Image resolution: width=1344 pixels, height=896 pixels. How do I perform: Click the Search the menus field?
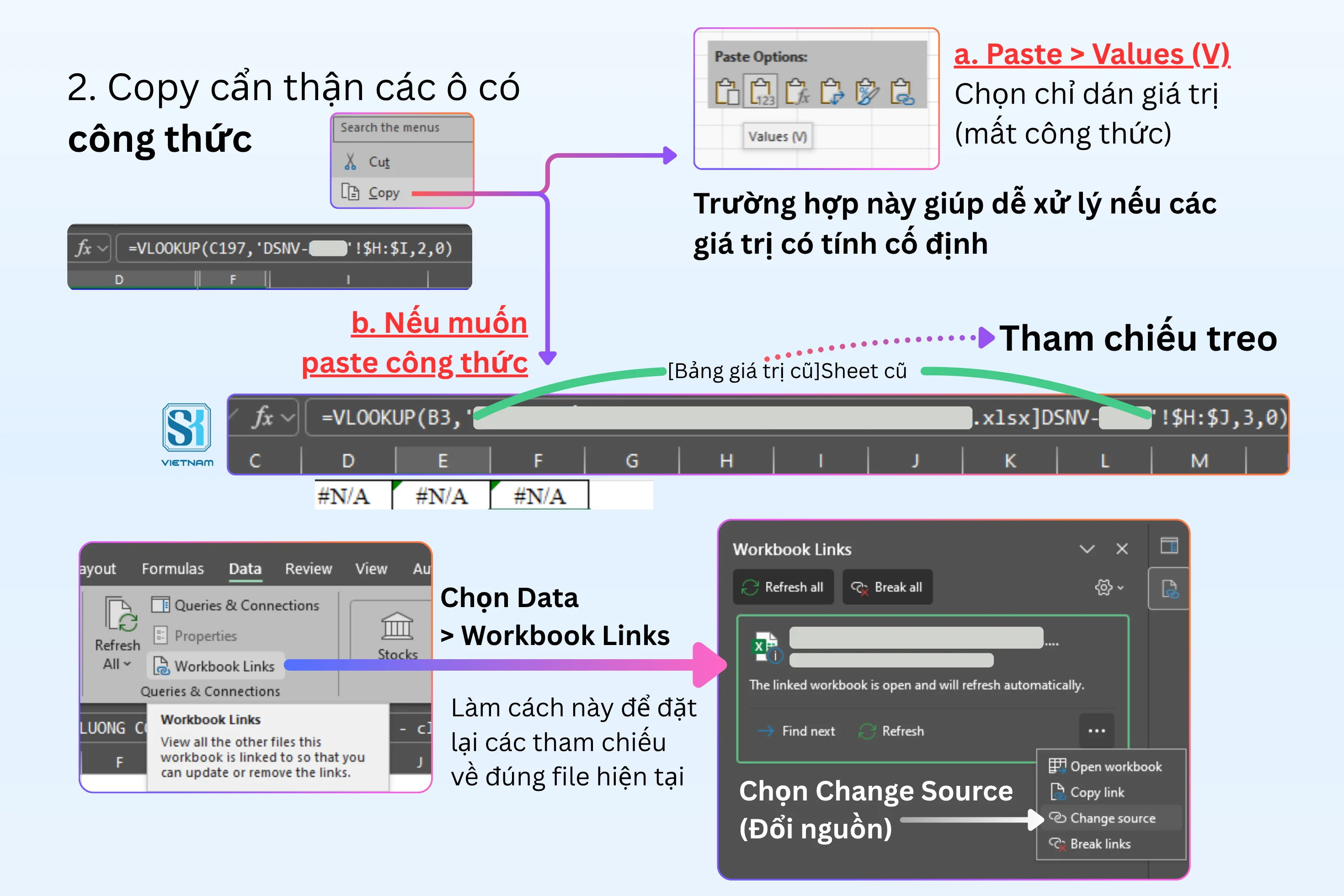402,128
